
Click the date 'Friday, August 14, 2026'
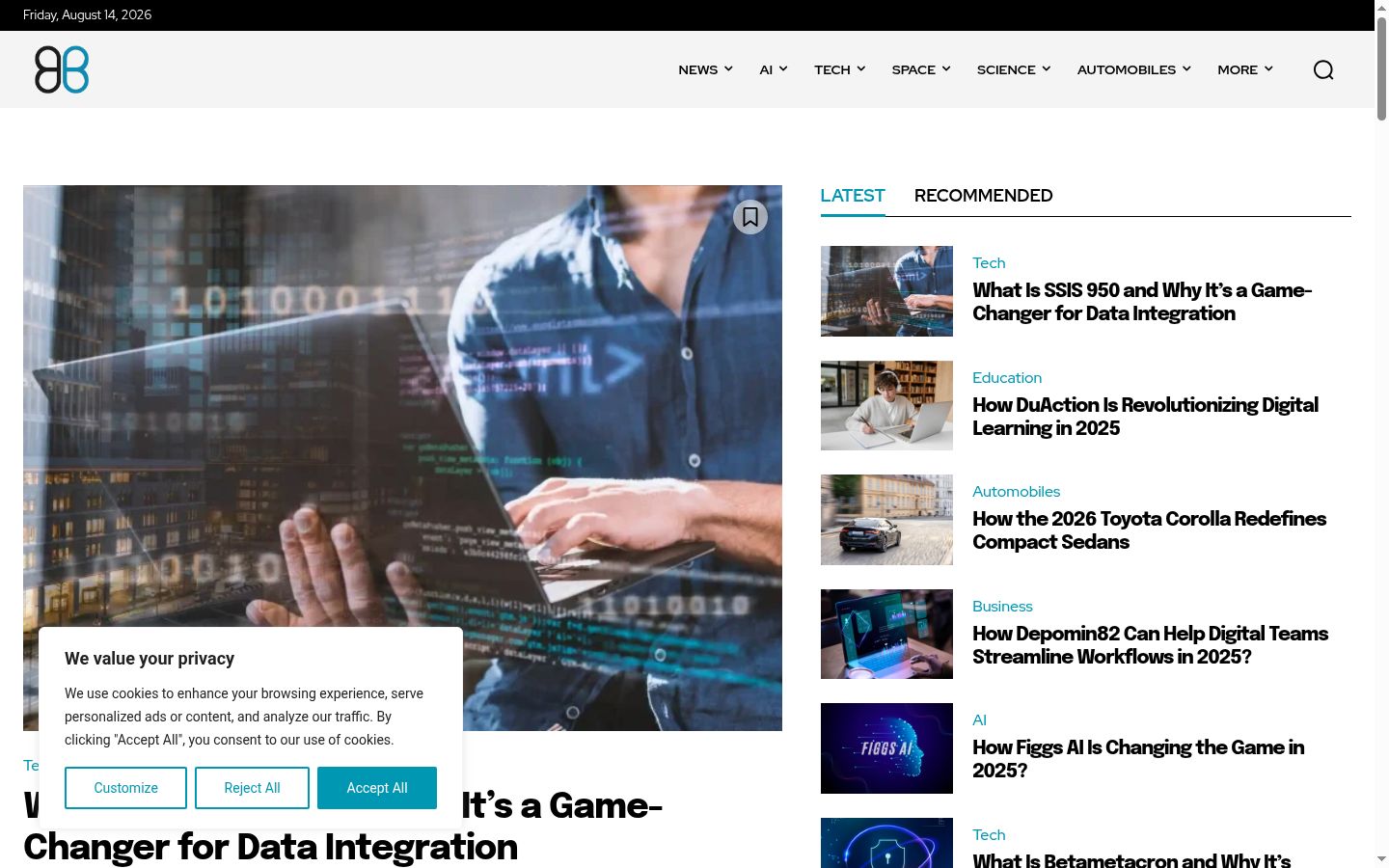[87, 15]
